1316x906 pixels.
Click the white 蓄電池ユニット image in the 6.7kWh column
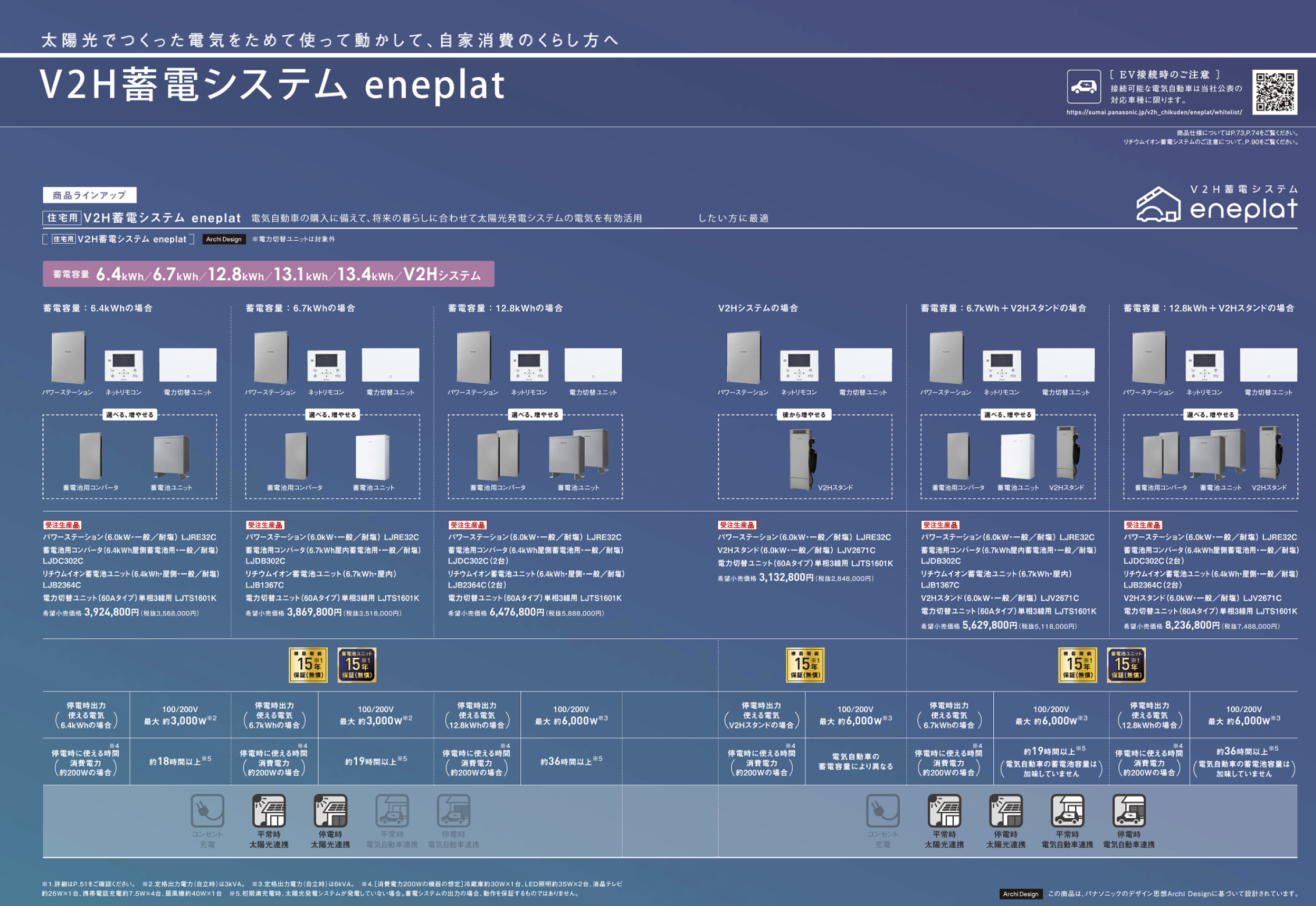373,457
